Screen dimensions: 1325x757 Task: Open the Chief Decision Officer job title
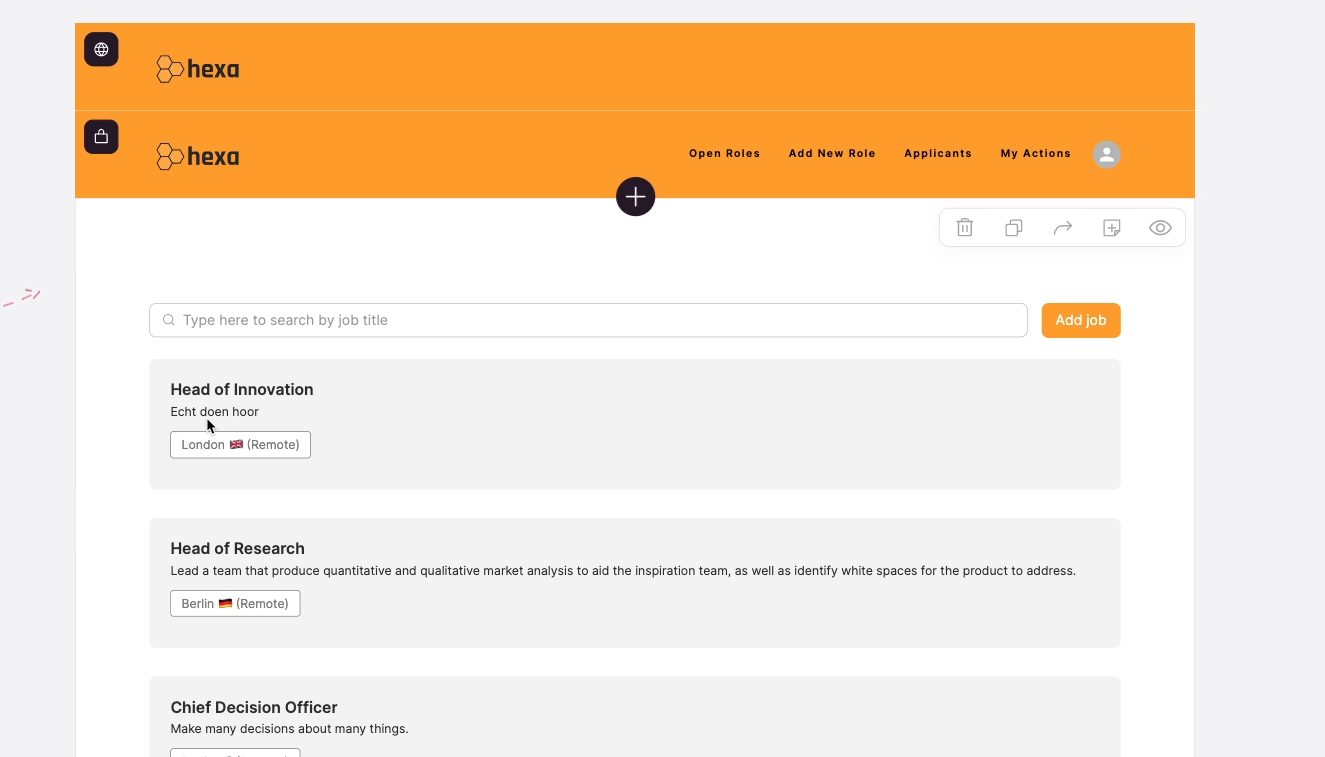tap(254, 708)
